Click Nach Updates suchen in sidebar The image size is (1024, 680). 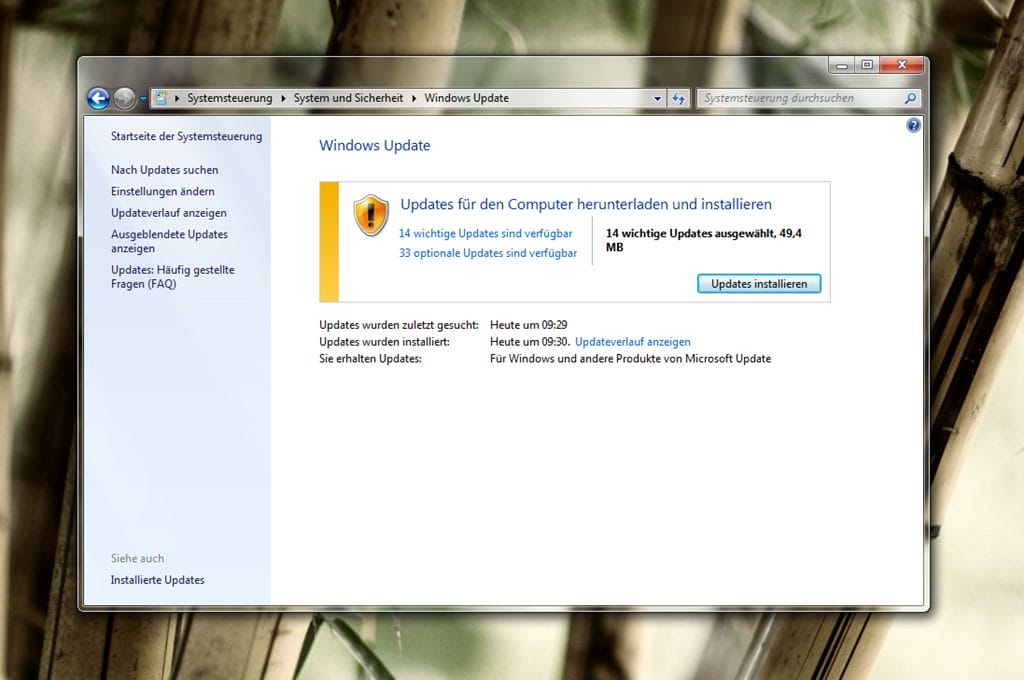(164, 170)
